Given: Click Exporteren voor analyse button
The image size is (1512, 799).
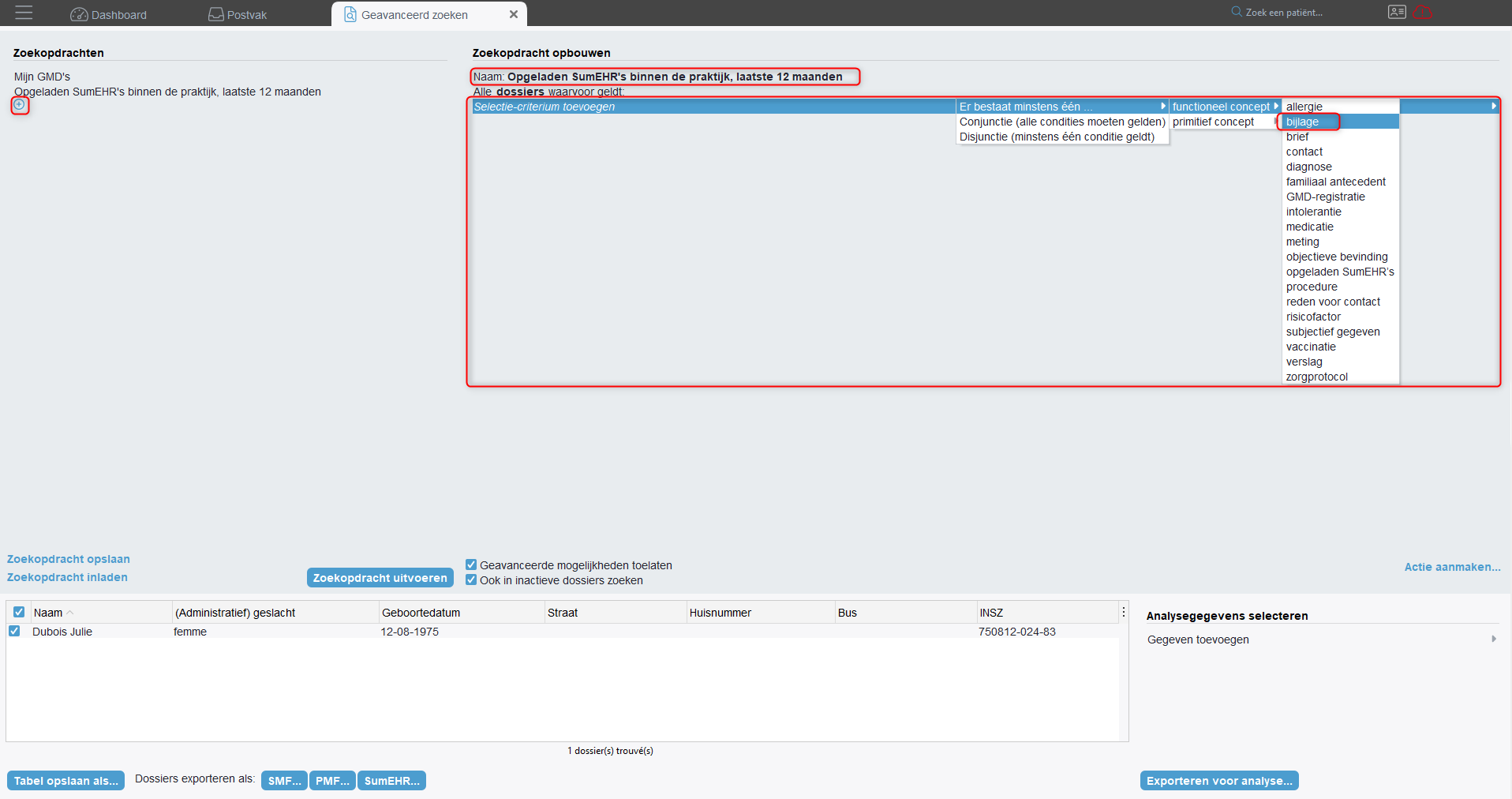Looking at the screenshot, I should tap(1219, 781).
